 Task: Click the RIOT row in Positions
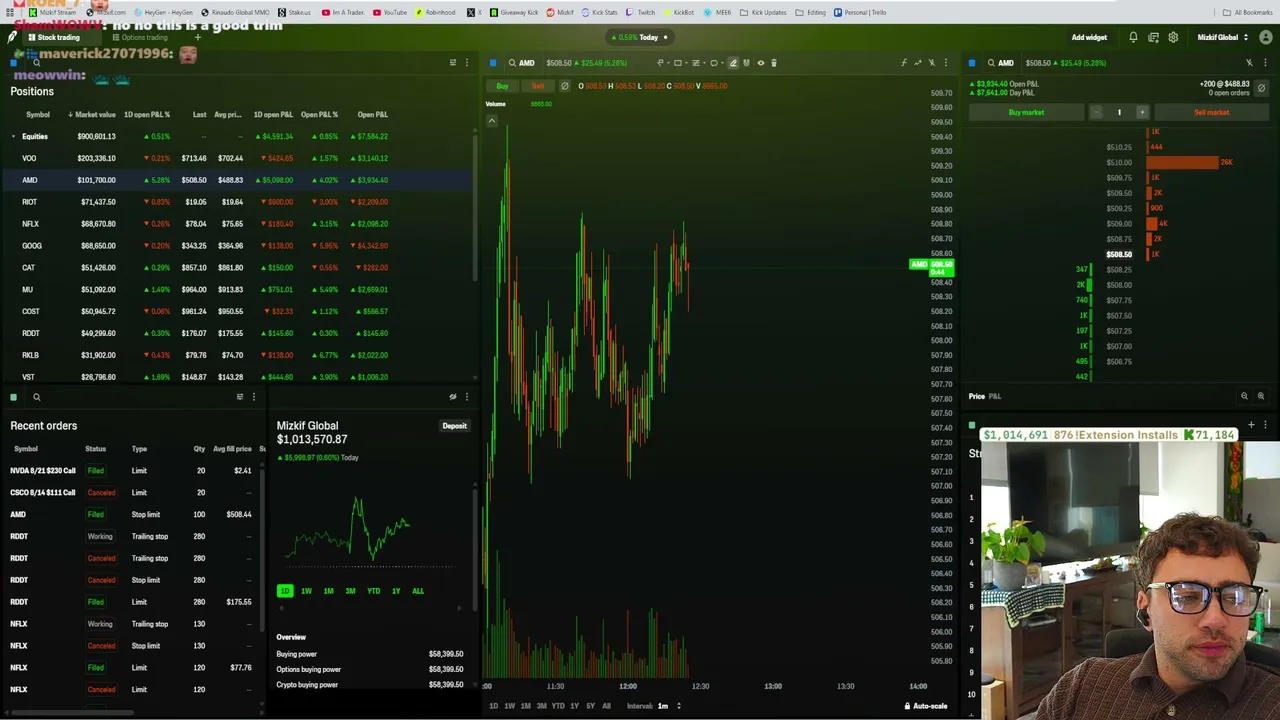pos(237,202)
